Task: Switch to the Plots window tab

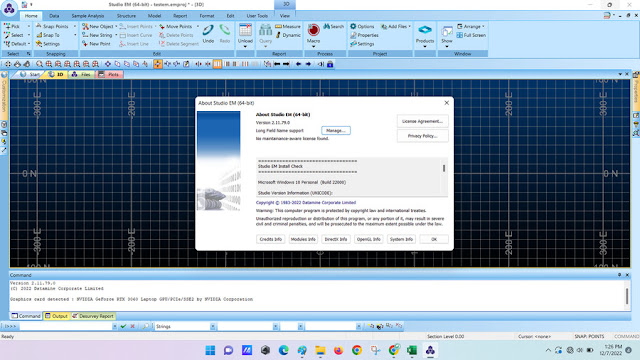Action: (x=109, y=74)
